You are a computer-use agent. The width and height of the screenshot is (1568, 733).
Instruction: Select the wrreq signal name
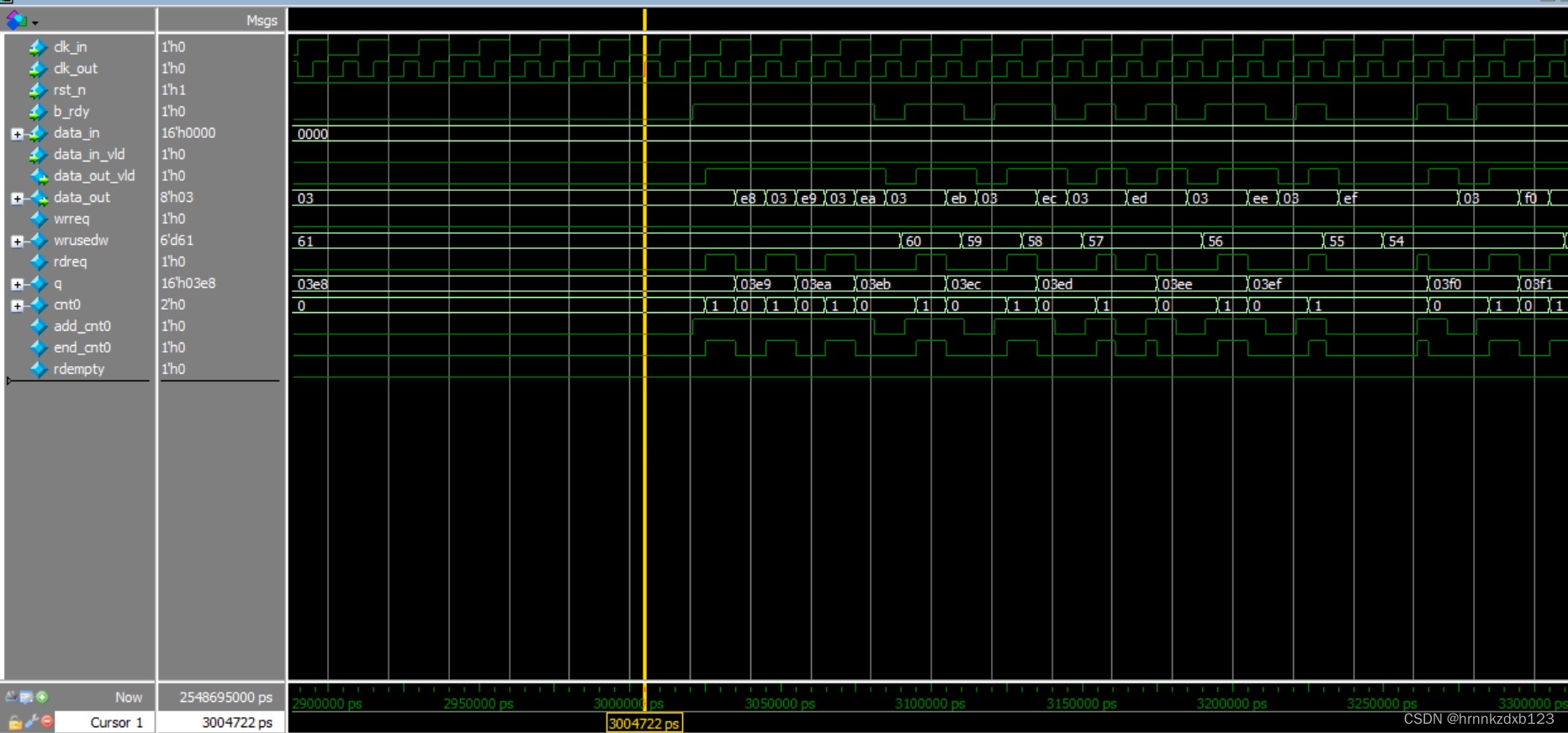click(x=72, y=219)
